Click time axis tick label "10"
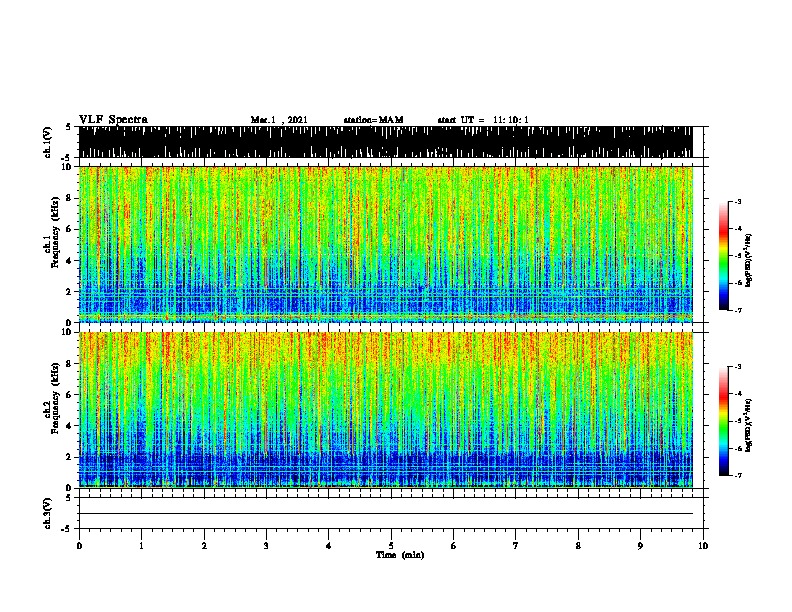The height and width of the screenshot is (612, 792). pos(703,546)
